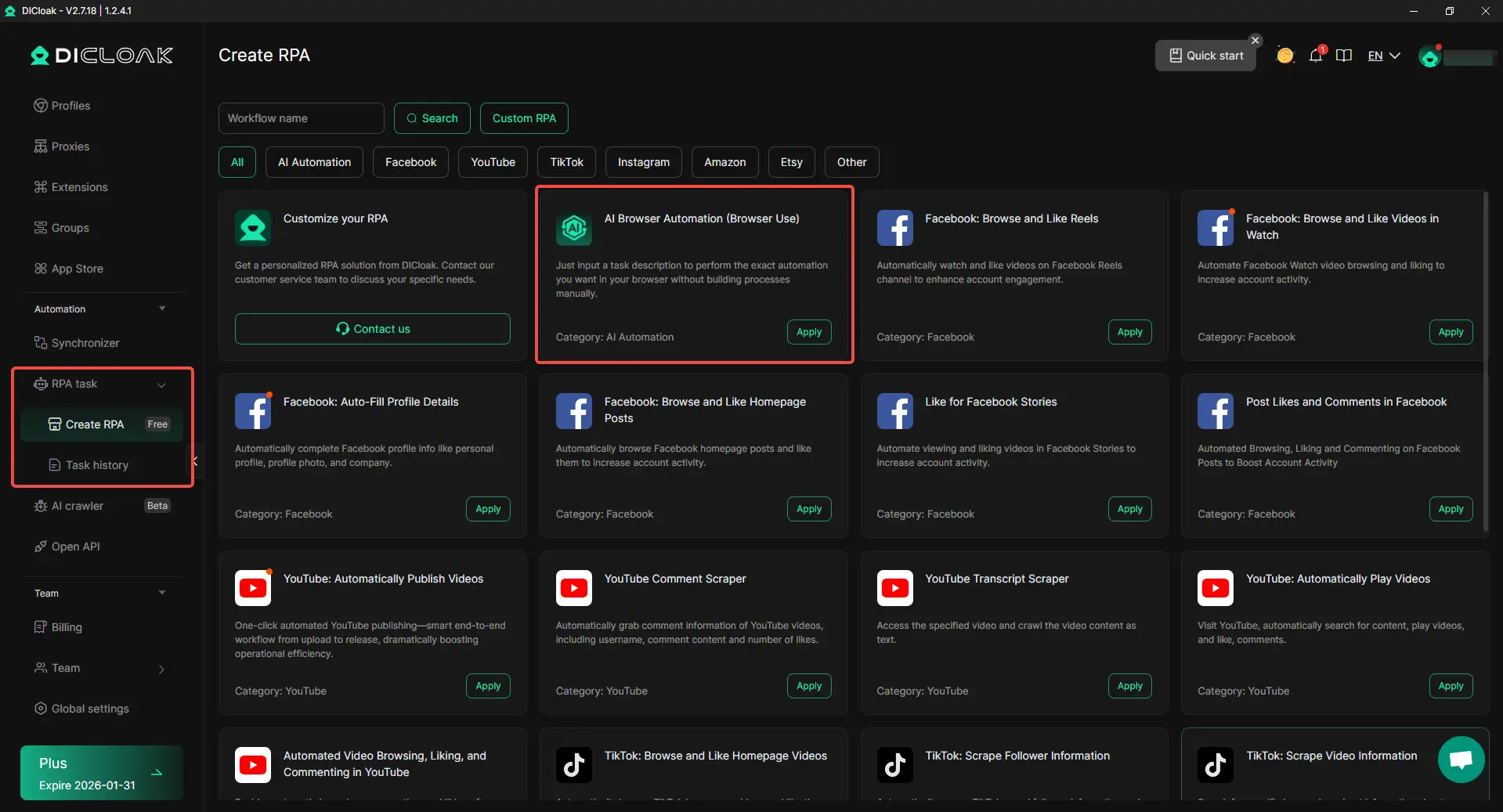Click the TikTok Scrape Follower Information icon

point(894,765)
